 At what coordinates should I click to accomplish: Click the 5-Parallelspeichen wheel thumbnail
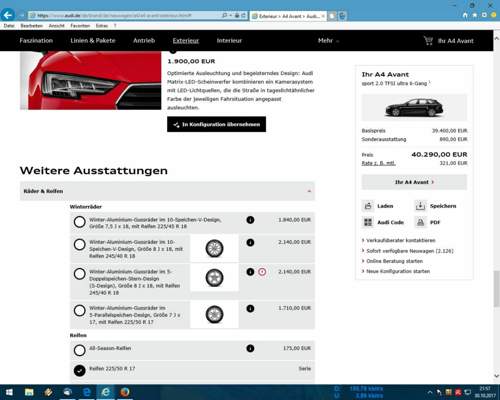tap(214, 314)
